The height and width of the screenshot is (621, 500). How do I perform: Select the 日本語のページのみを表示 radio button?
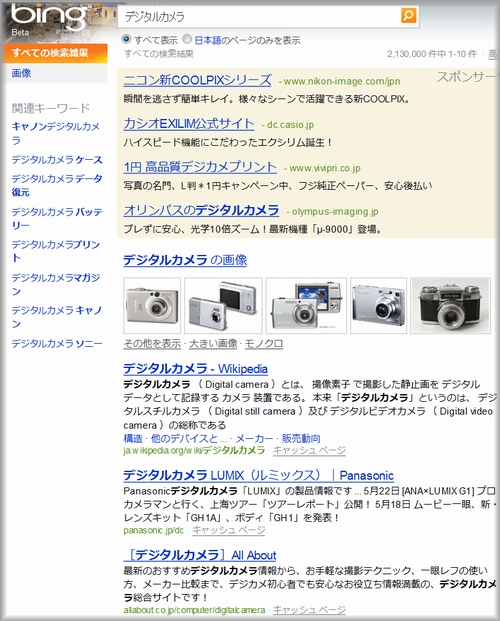pos(187,39)
